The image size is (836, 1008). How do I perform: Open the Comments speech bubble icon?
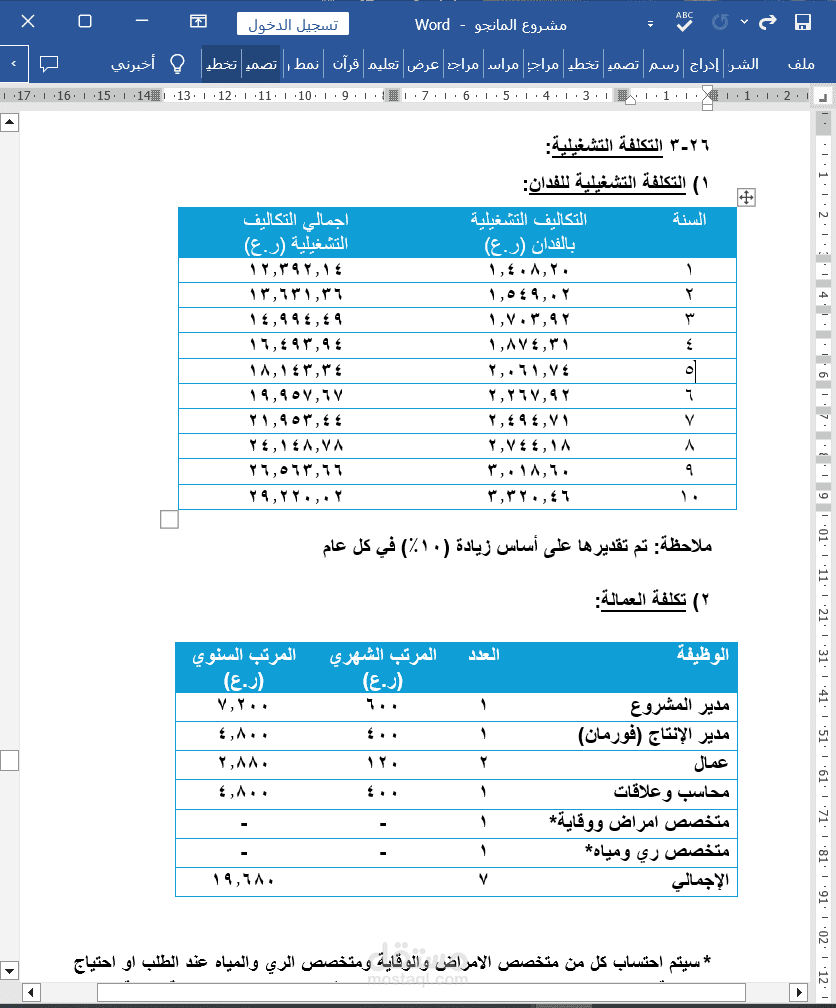point(49,64)
